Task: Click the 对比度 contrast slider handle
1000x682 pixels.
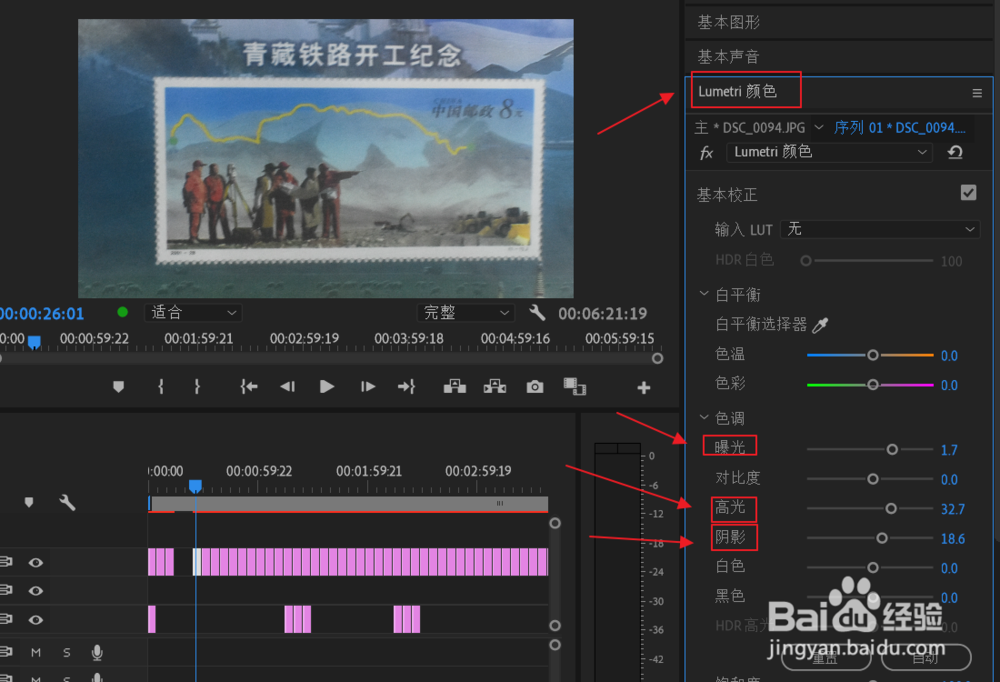Action: 872,479
